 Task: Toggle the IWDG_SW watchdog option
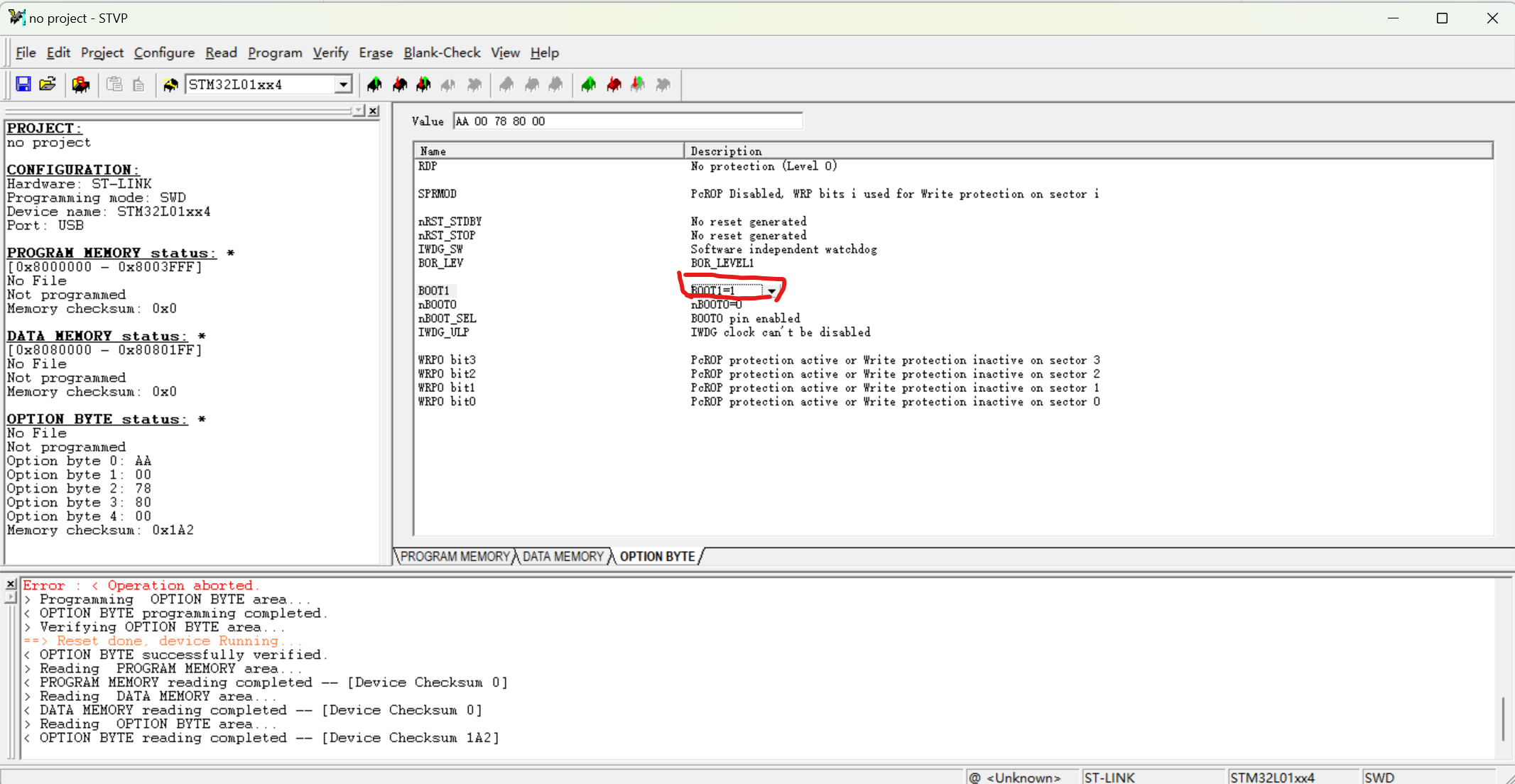pyautogui.click(x=783, y=249)
